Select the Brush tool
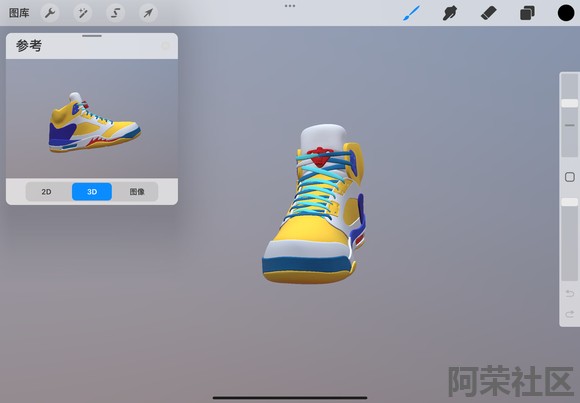Viewport: 580px width, 403px height. point(411,13)
